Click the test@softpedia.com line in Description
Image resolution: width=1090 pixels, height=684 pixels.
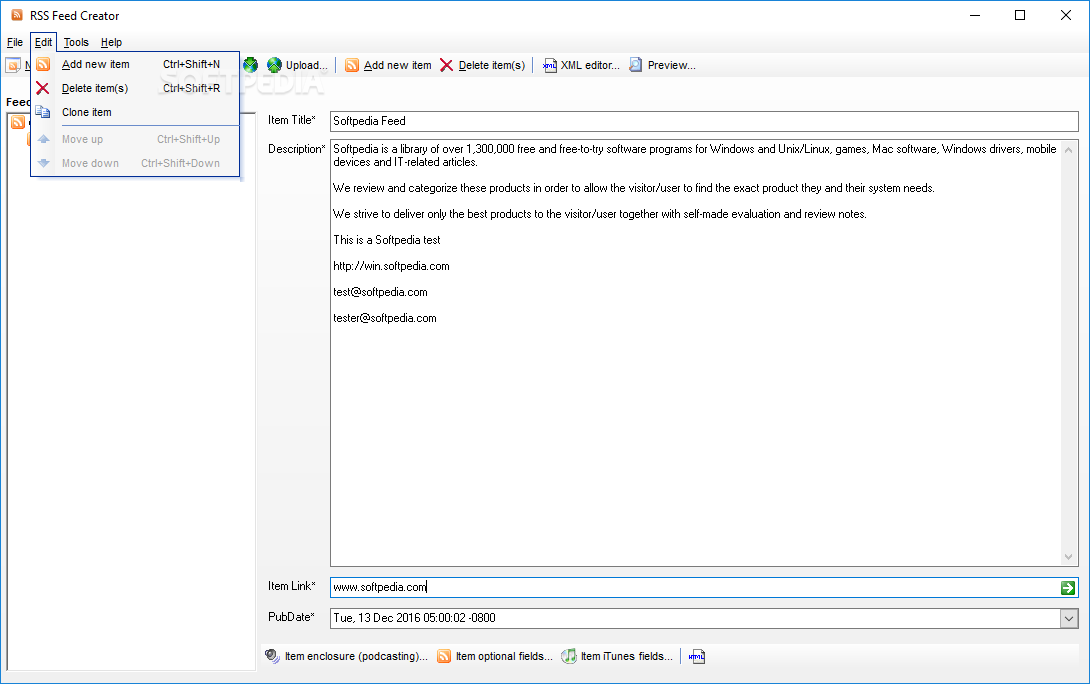pos(380,292)
